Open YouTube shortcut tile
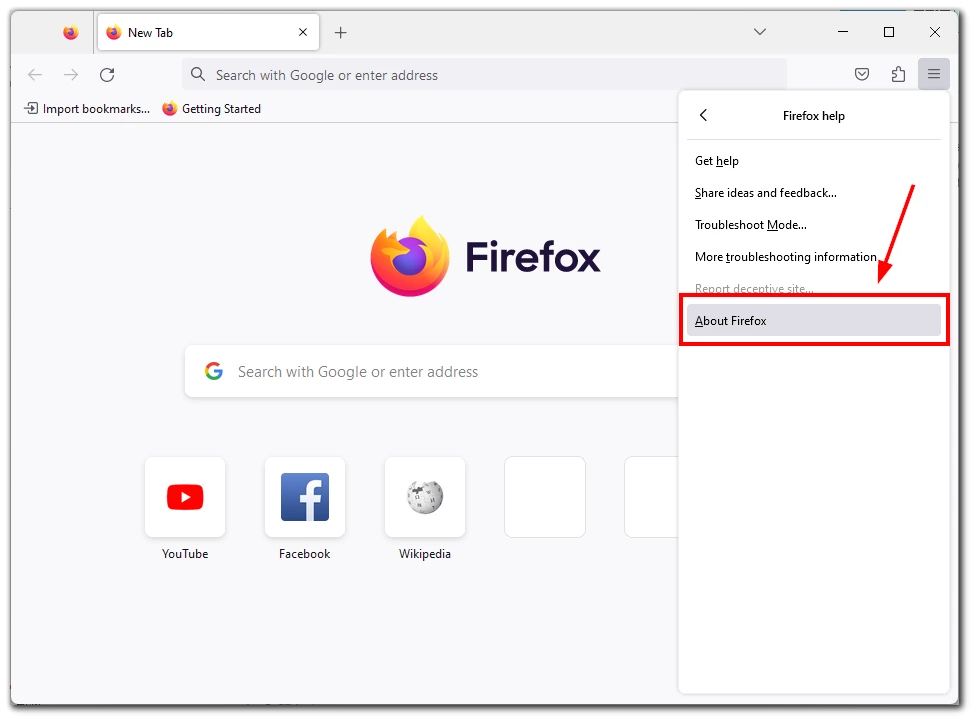Image resolution: width=977 pixels, height=723 pixels. [185, 497]
